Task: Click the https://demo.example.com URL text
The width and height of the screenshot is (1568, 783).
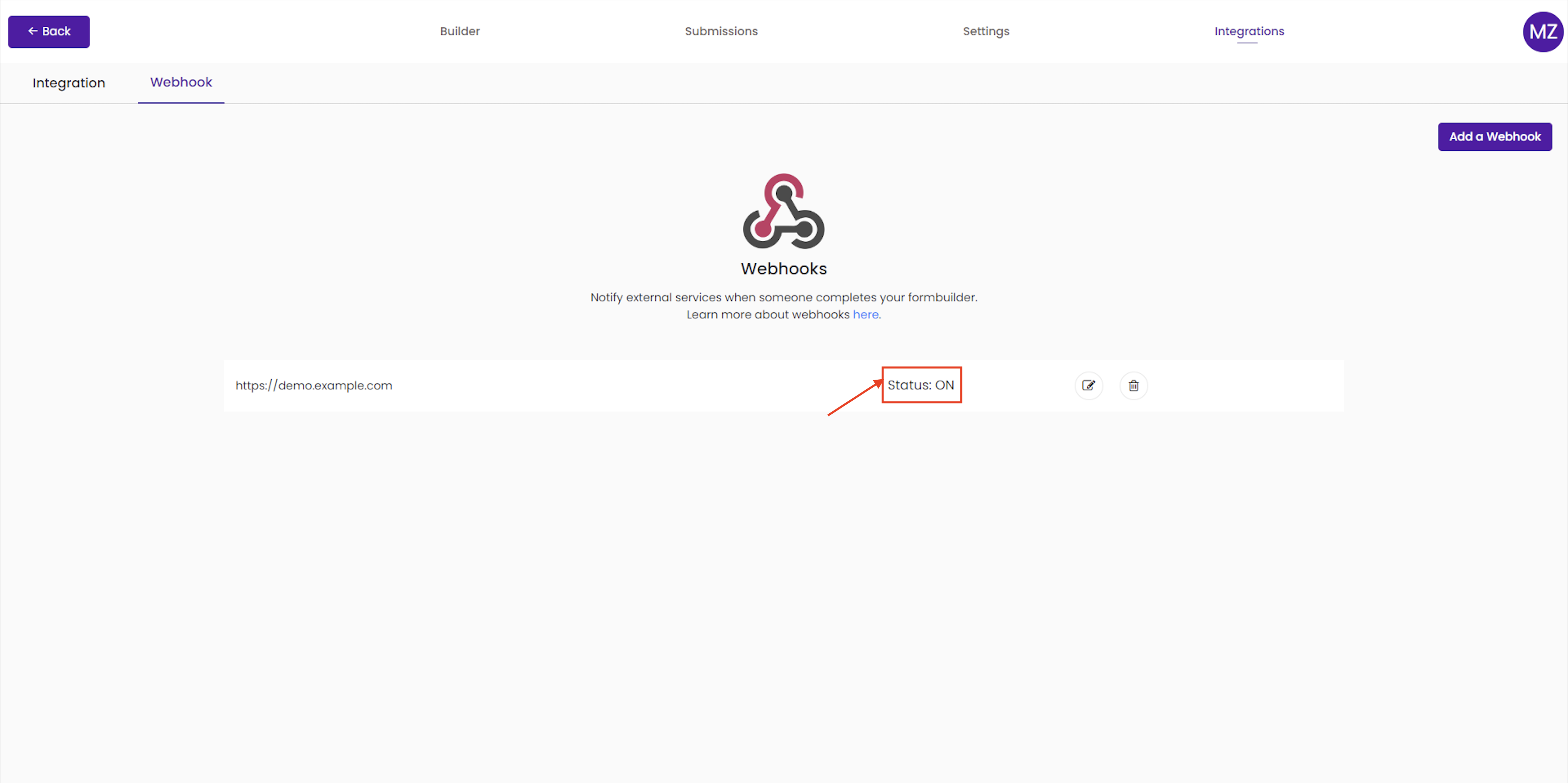Action: pyautogui.click(x=314, y=385)
